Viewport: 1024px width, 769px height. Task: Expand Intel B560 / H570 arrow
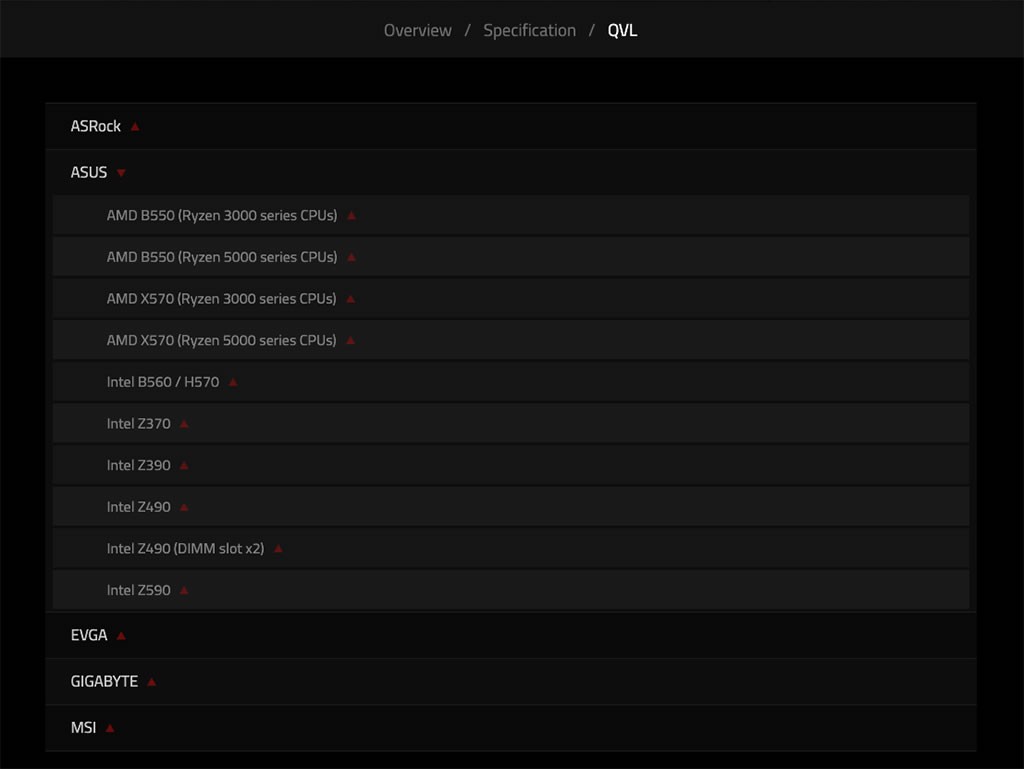[233, 382]
